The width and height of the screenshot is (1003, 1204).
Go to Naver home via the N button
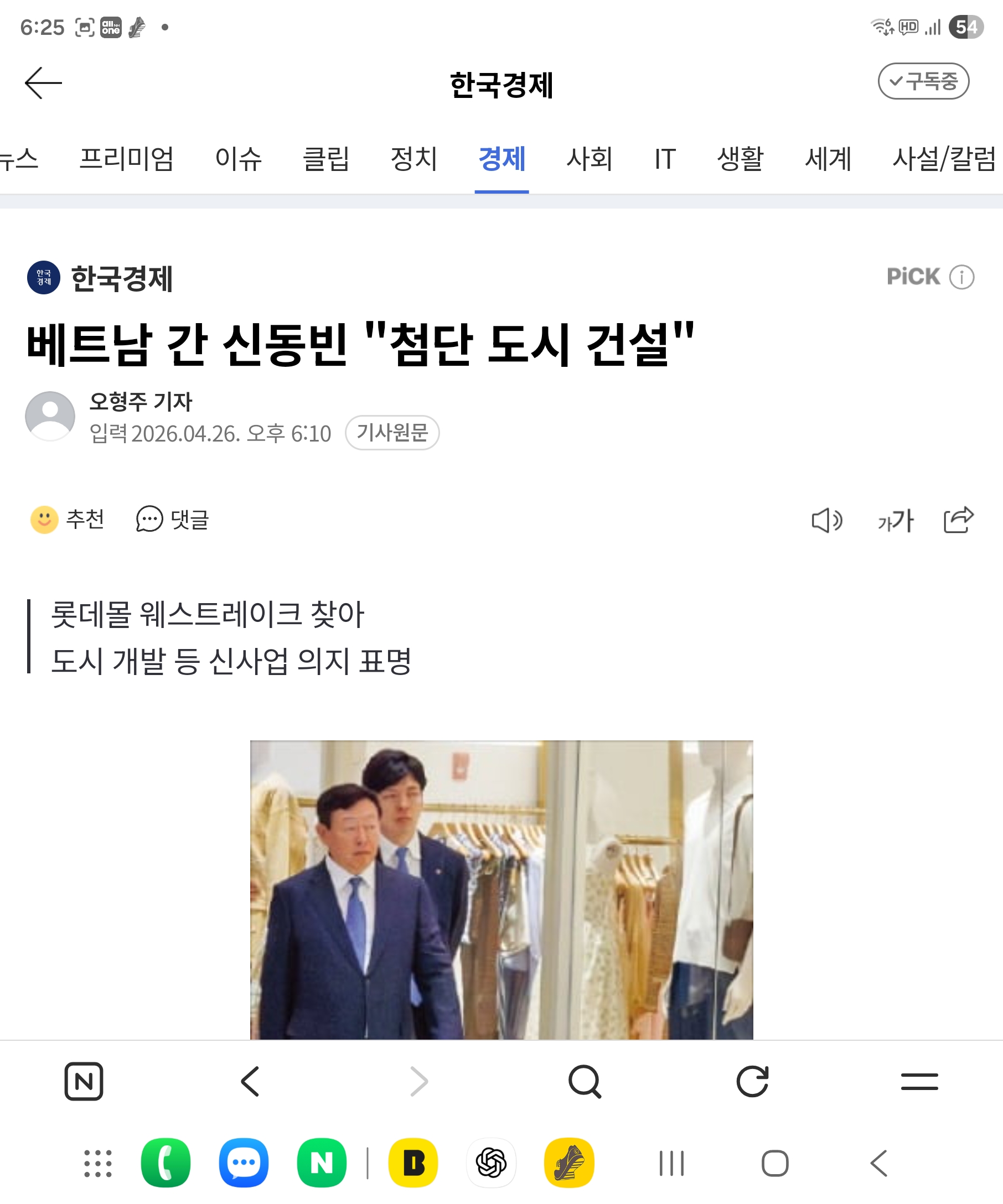point(84,1081)
